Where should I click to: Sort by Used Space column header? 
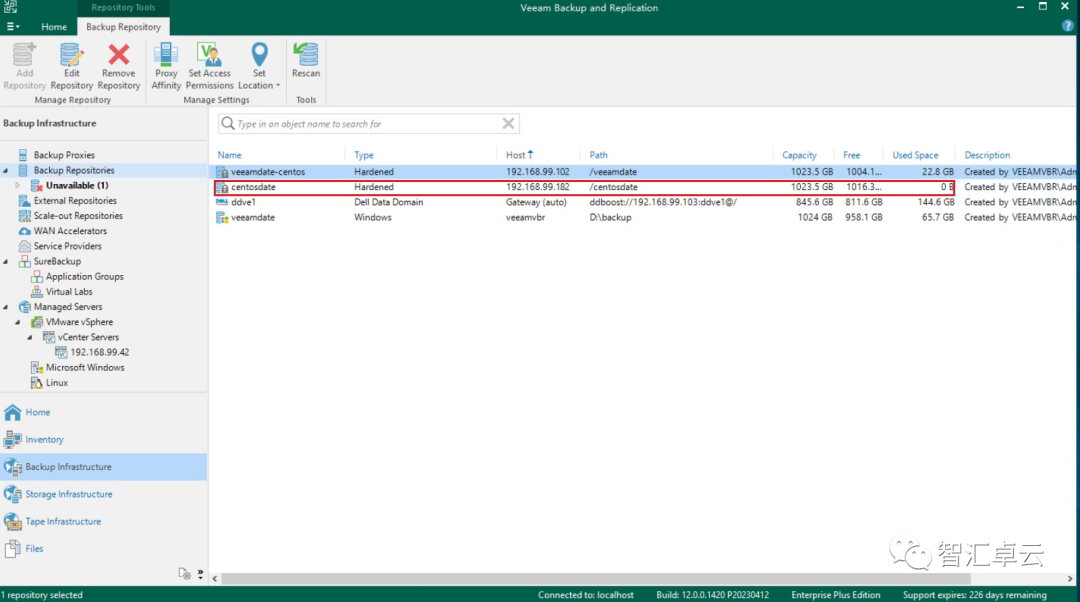tap(915, 155)
